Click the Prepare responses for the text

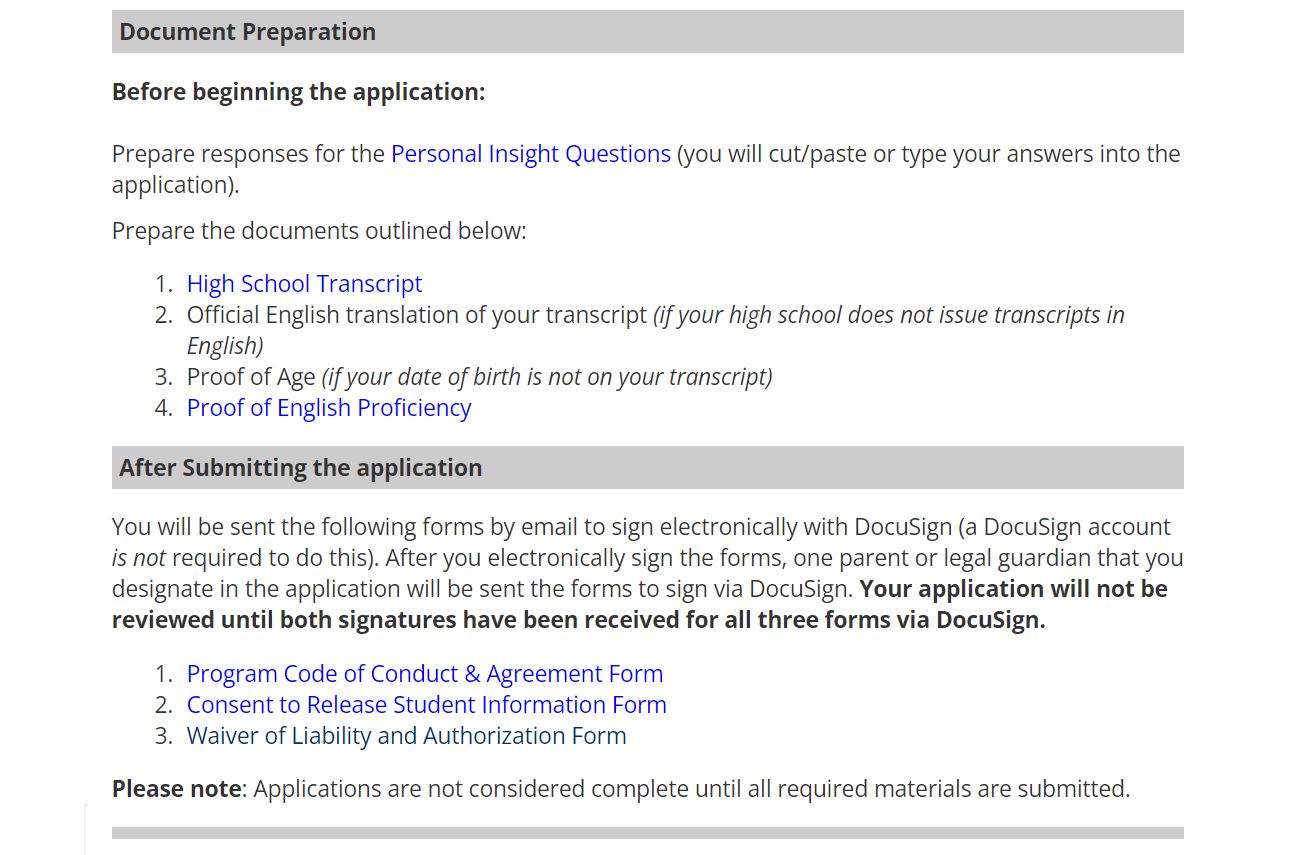pyautogui.click(x=248, y=154)
